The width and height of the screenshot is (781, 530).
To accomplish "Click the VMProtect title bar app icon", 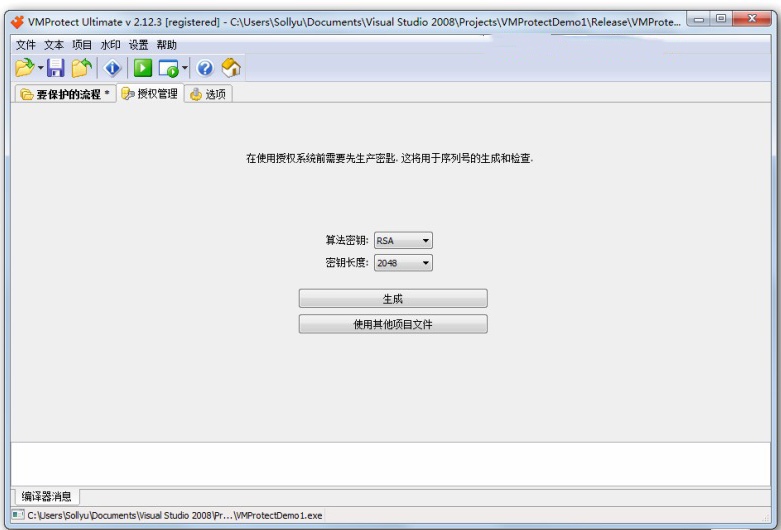I will click(17, 22).
